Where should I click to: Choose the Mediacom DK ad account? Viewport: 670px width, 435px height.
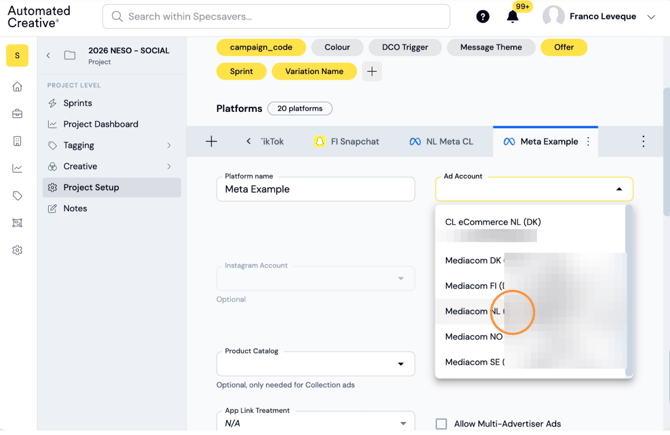(x=530, y=260)
